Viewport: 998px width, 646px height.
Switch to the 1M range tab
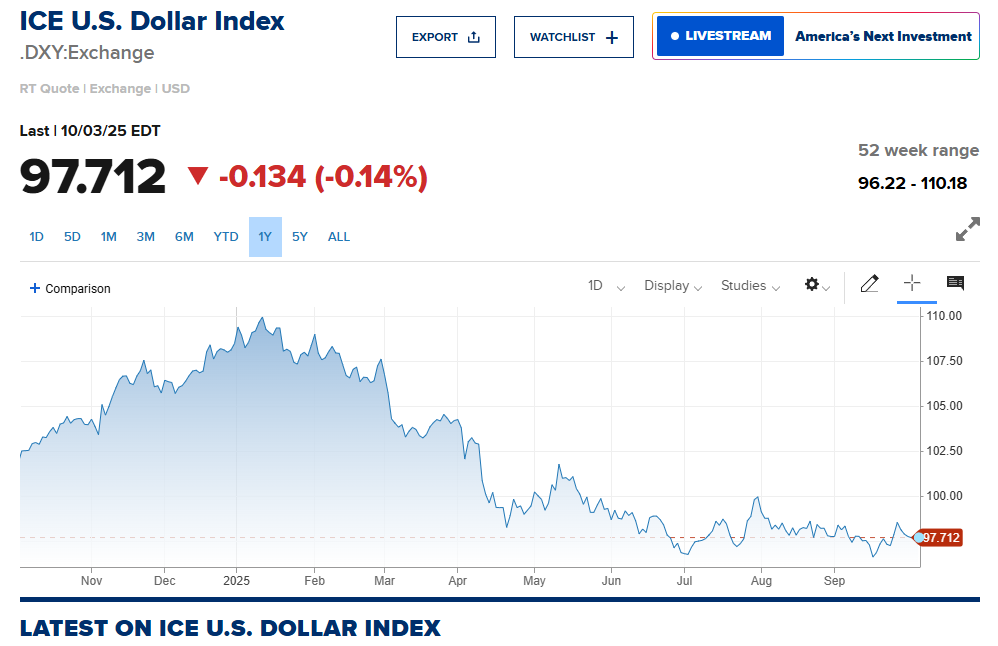tap(109, 237)
